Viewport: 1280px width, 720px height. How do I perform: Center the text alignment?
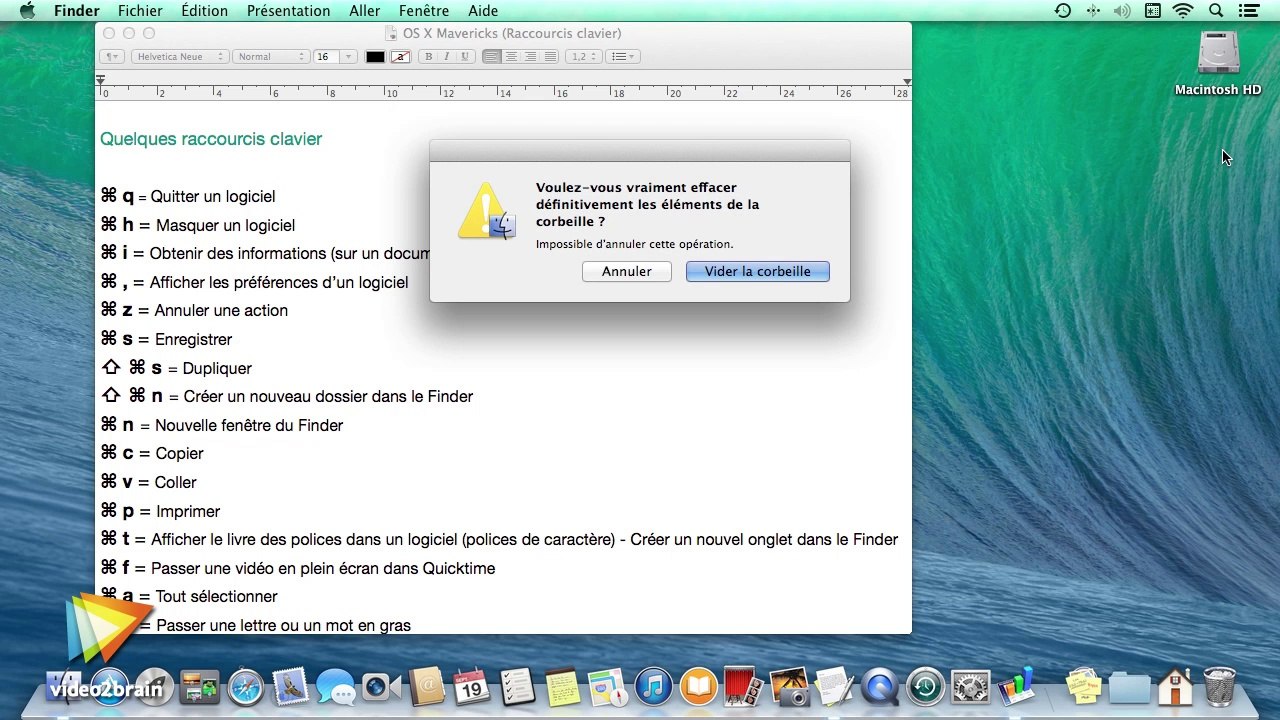(510, 57)
